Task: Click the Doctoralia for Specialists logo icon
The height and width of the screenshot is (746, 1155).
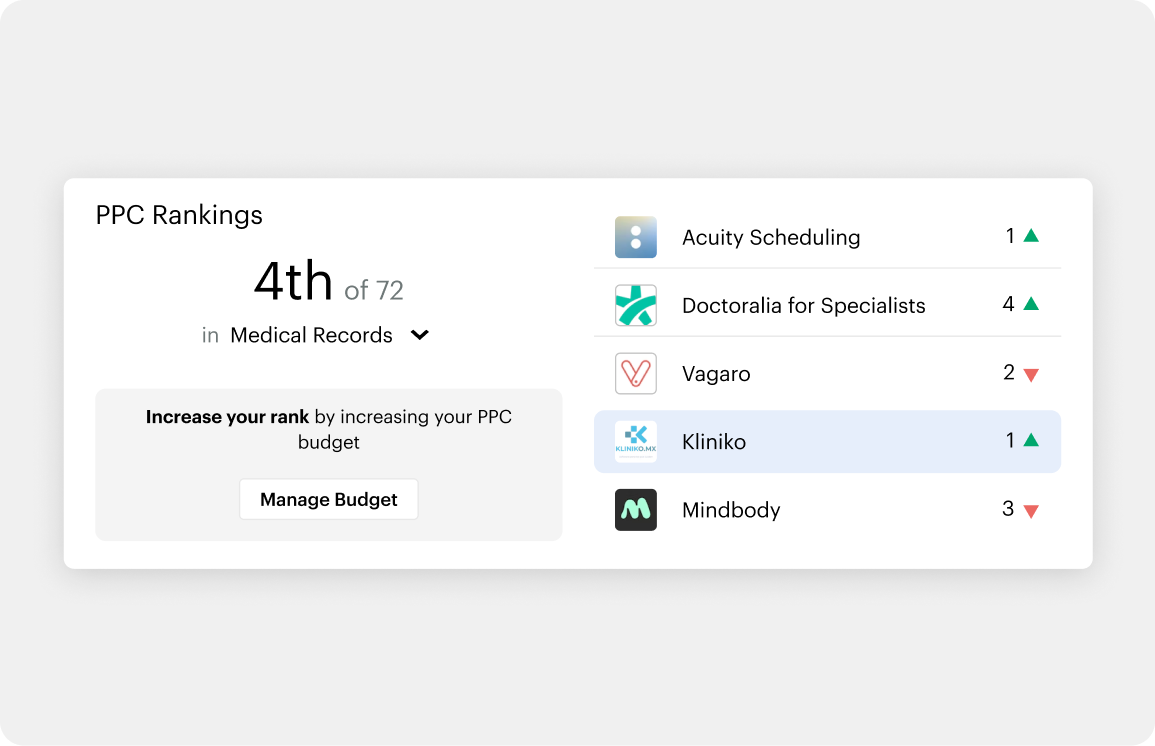Action: 636,306
